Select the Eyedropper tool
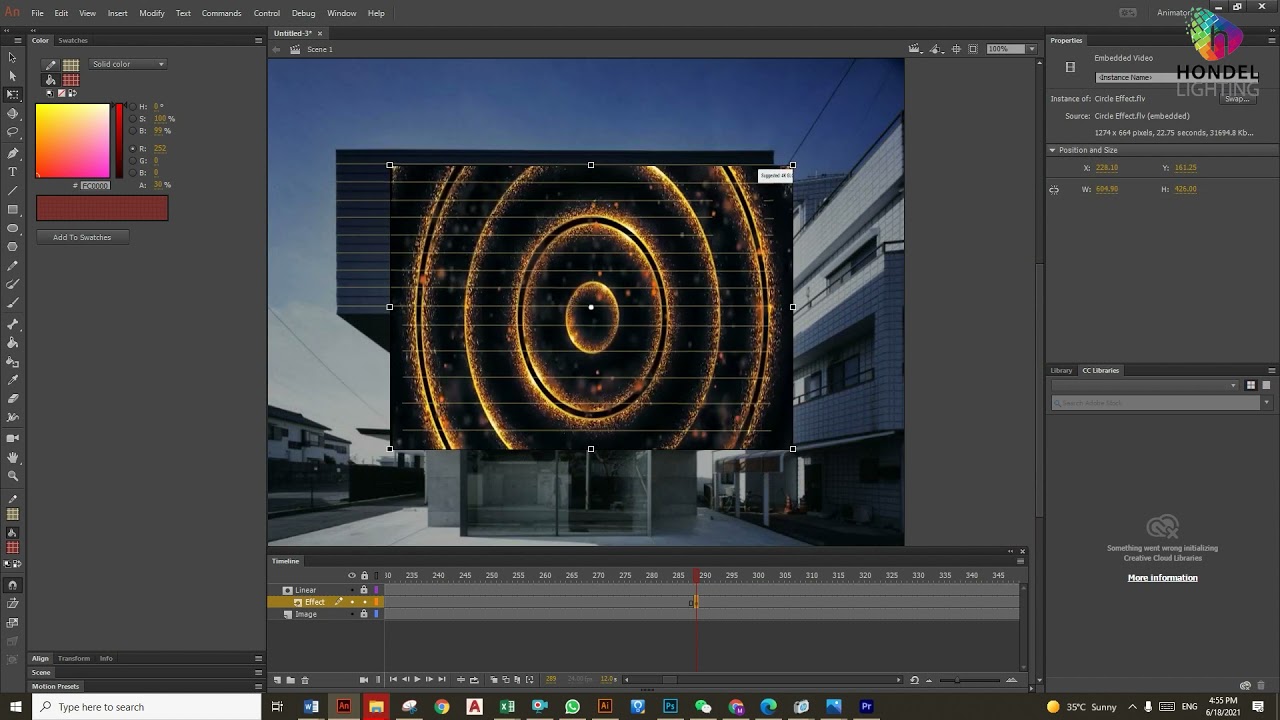The width and height of the screenshot is (1280, 720). coord(13,381)
